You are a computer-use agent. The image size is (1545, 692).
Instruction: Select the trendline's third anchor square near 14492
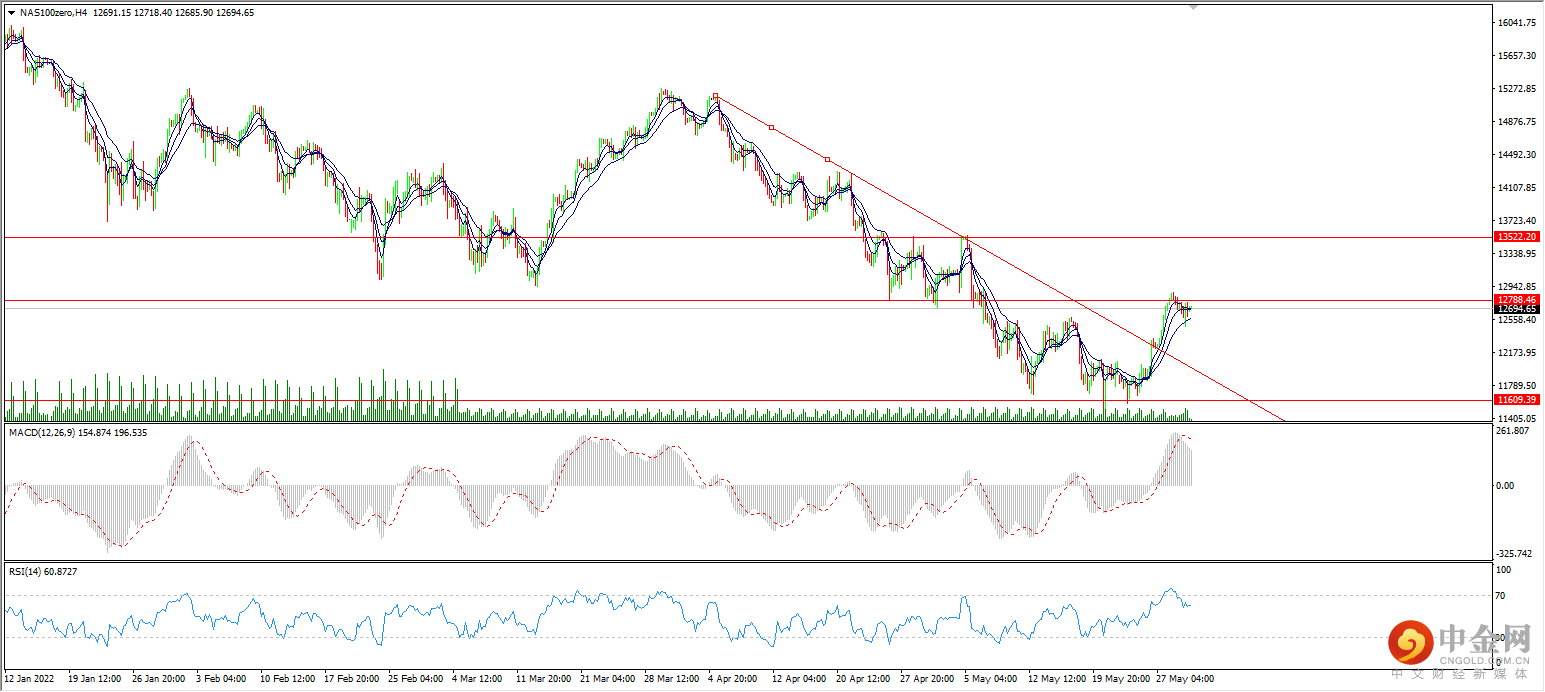[x=827, y=159]
